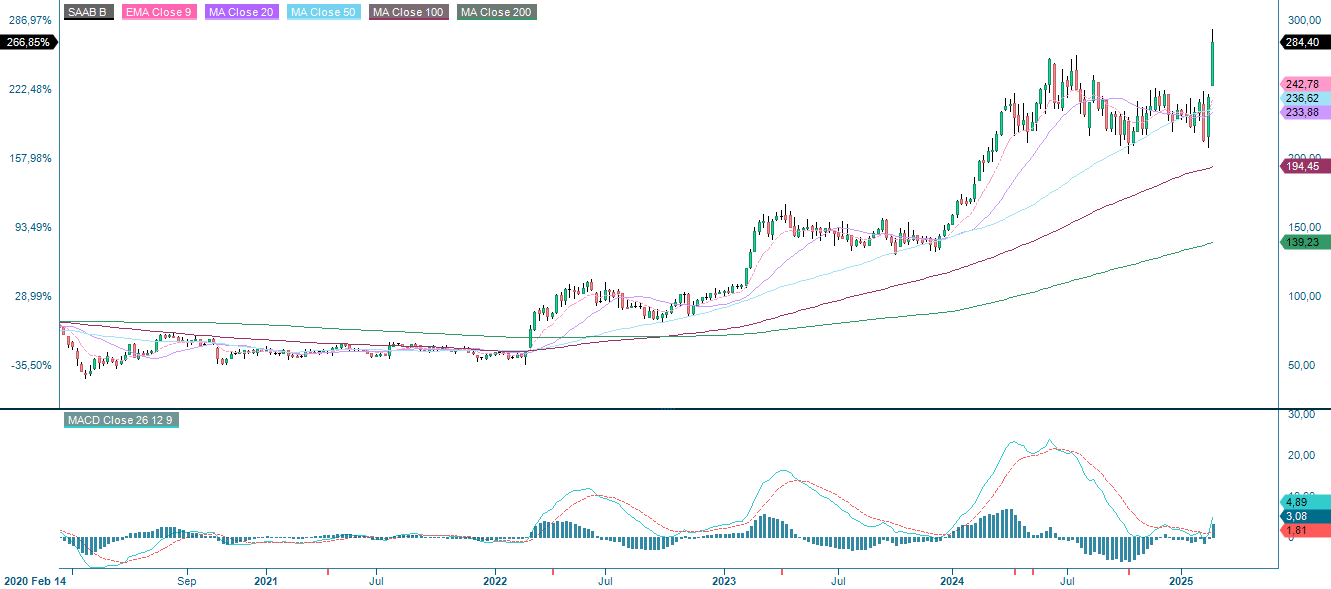1331x589 pixels.
Task: Open settings for the MA Close 50 indicator
Action: (x=321, y=13)
